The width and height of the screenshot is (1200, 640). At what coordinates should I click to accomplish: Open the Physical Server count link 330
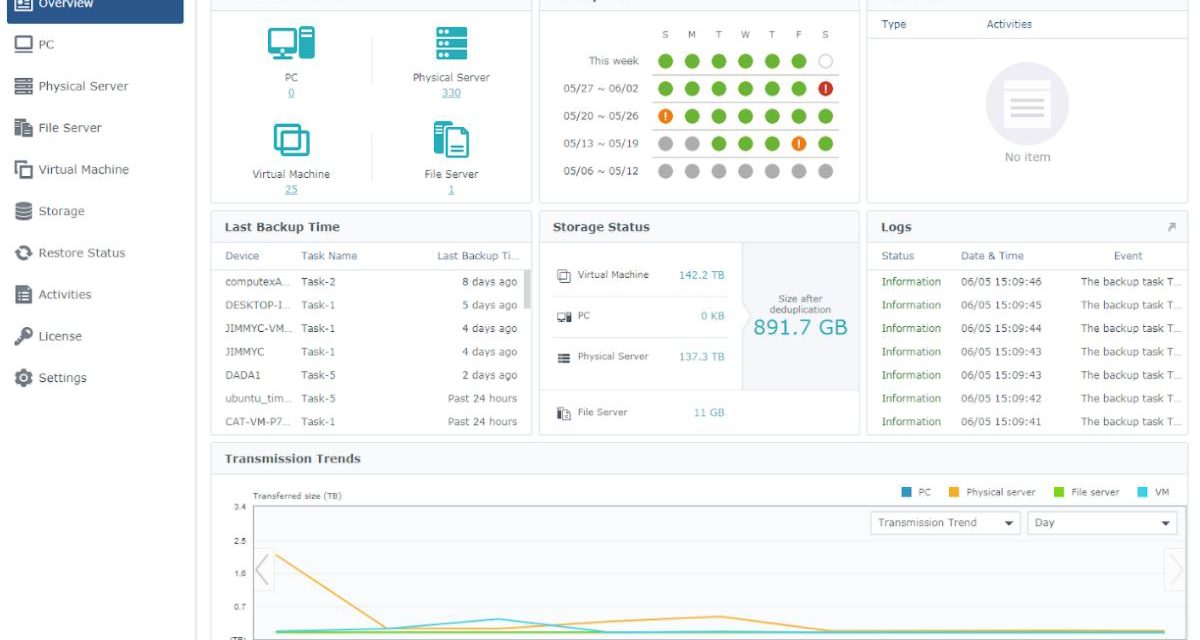(x=451, y=93)
